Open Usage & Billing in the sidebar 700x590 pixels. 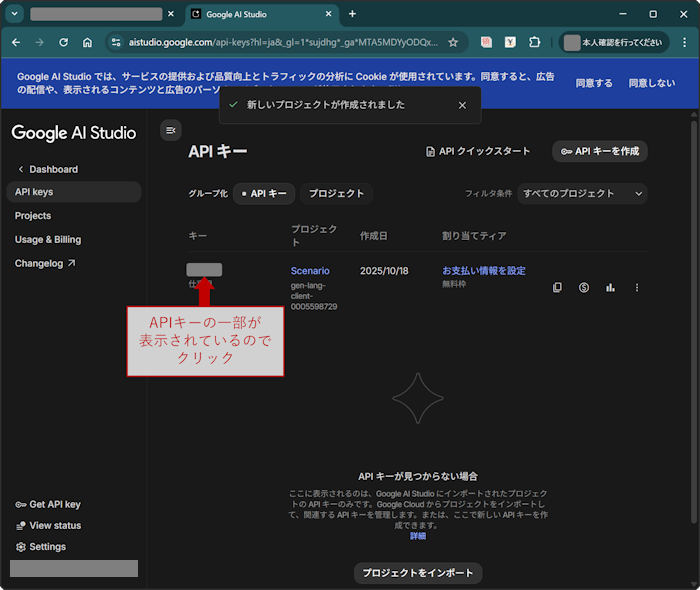click(48, 240)
